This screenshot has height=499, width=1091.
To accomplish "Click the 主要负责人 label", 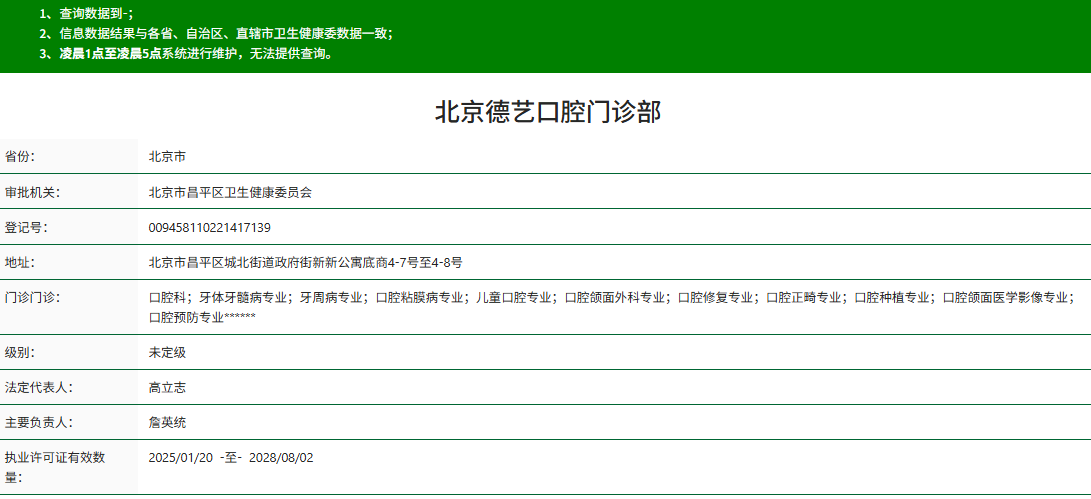I will [x=39, y=422].
